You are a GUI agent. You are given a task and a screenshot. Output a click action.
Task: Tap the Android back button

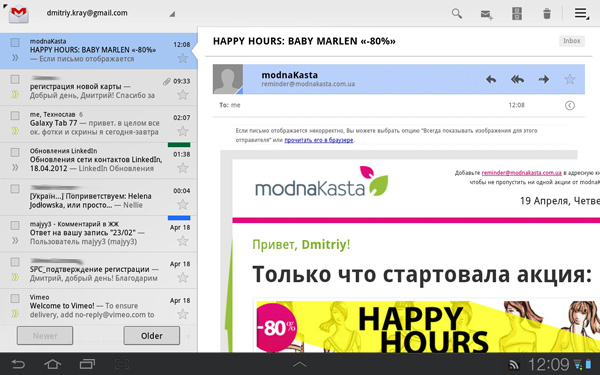(x=18, y=364)
